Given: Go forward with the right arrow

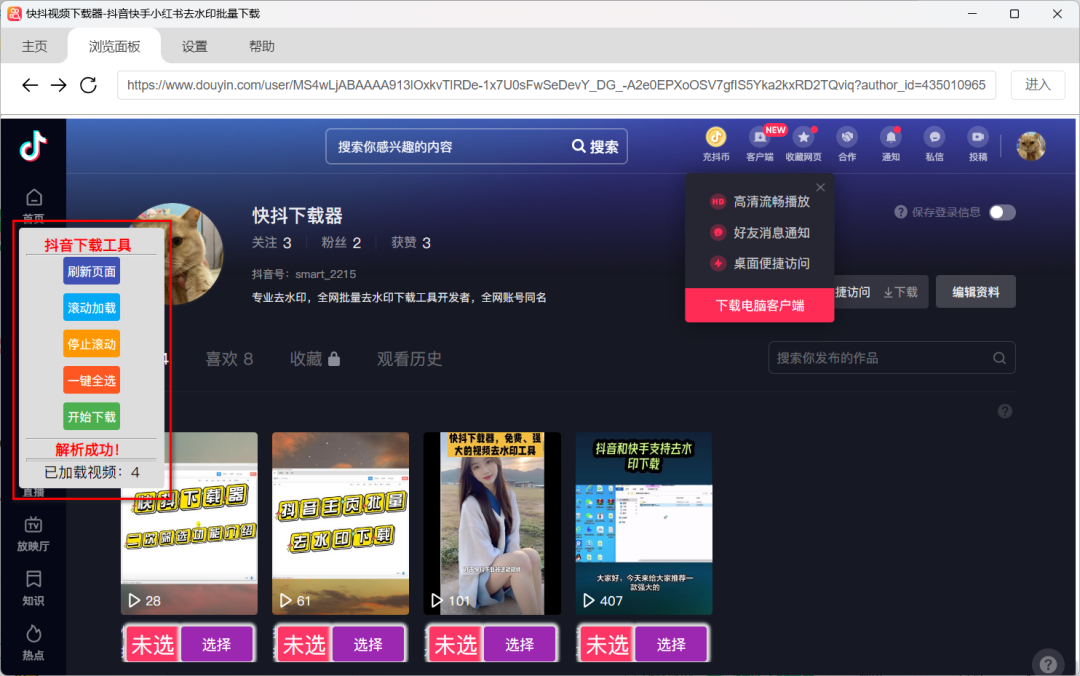Looking at the screenshot, I should pos(59,85).
